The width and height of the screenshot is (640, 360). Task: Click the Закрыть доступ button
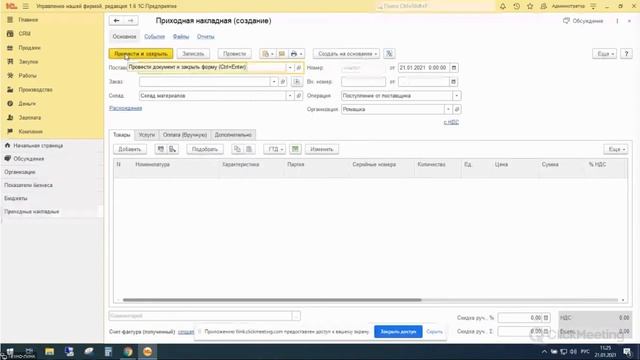[x=398, y=331]
